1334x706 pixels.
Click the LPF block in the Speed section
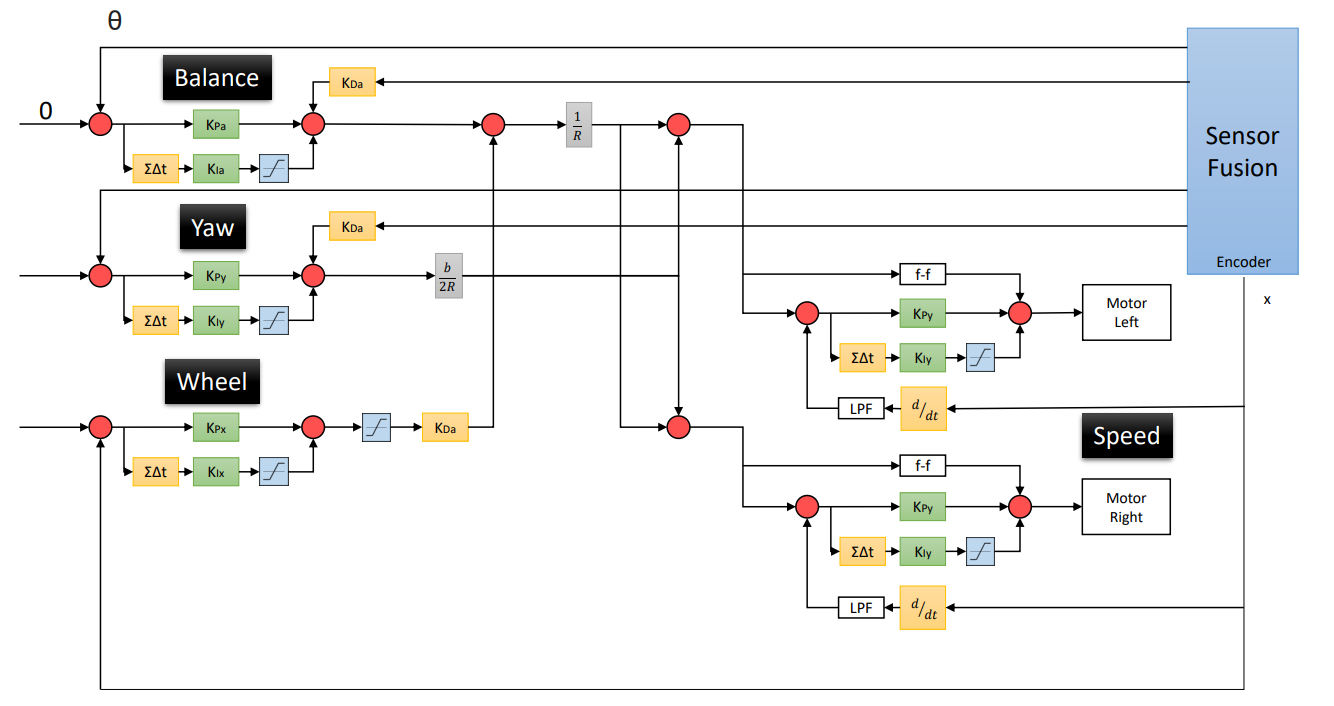[x=862, y=607]
